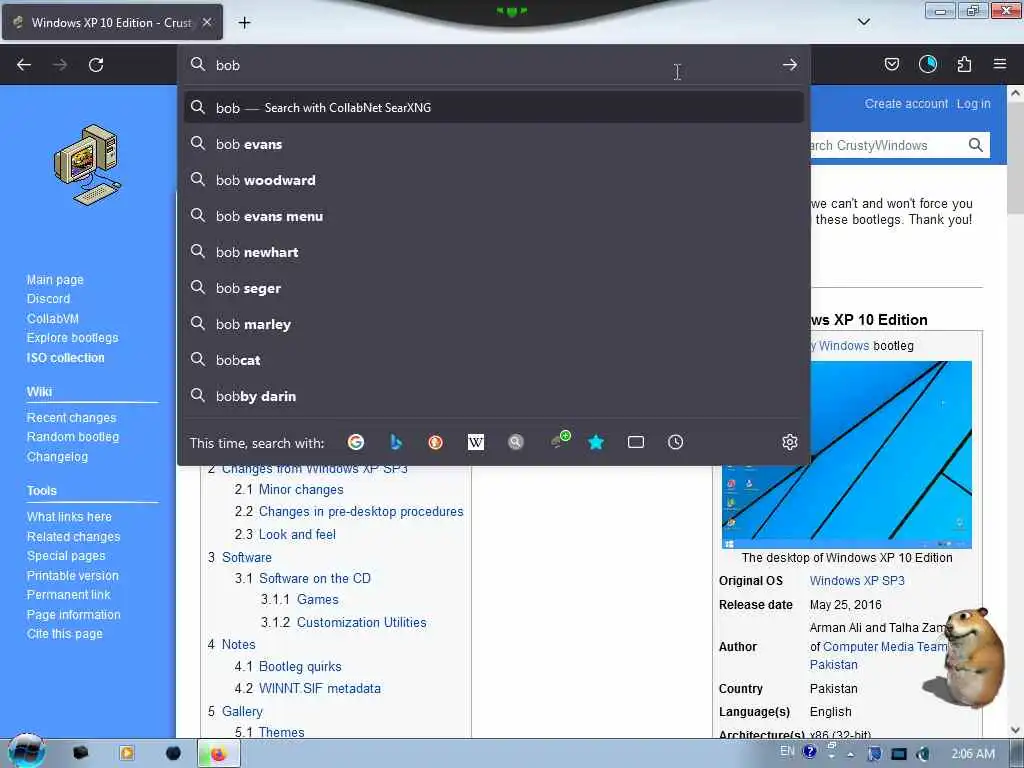Image resolution: width=1024 pixels, height=768 pixels.
Task: Choose 'bob — Search with CollabNet SearXNG' suggestion
Action: pyautogui.click(x=494, y=108)
